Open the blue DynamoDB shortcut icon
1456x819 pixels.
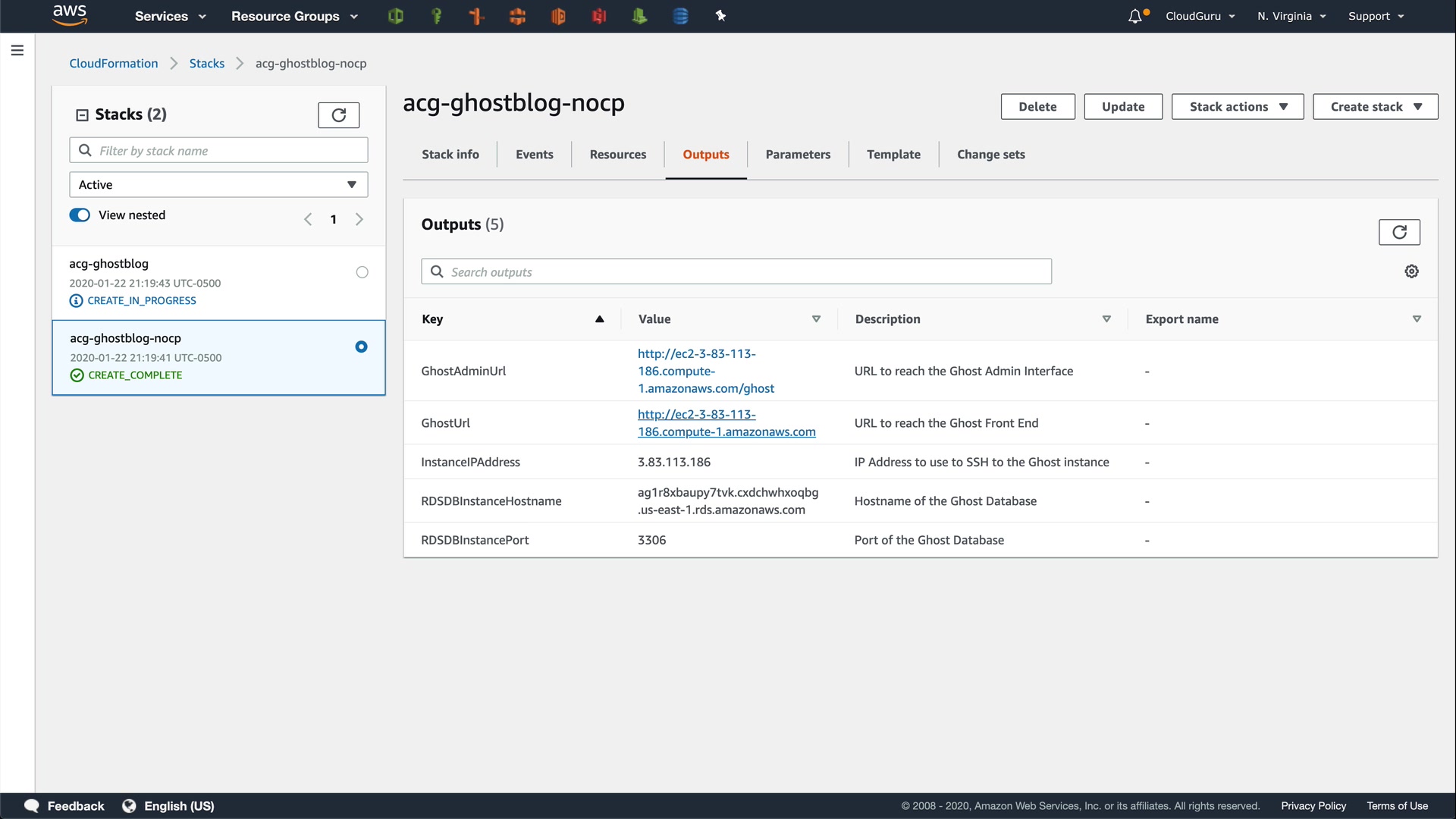tap(680, 16)
